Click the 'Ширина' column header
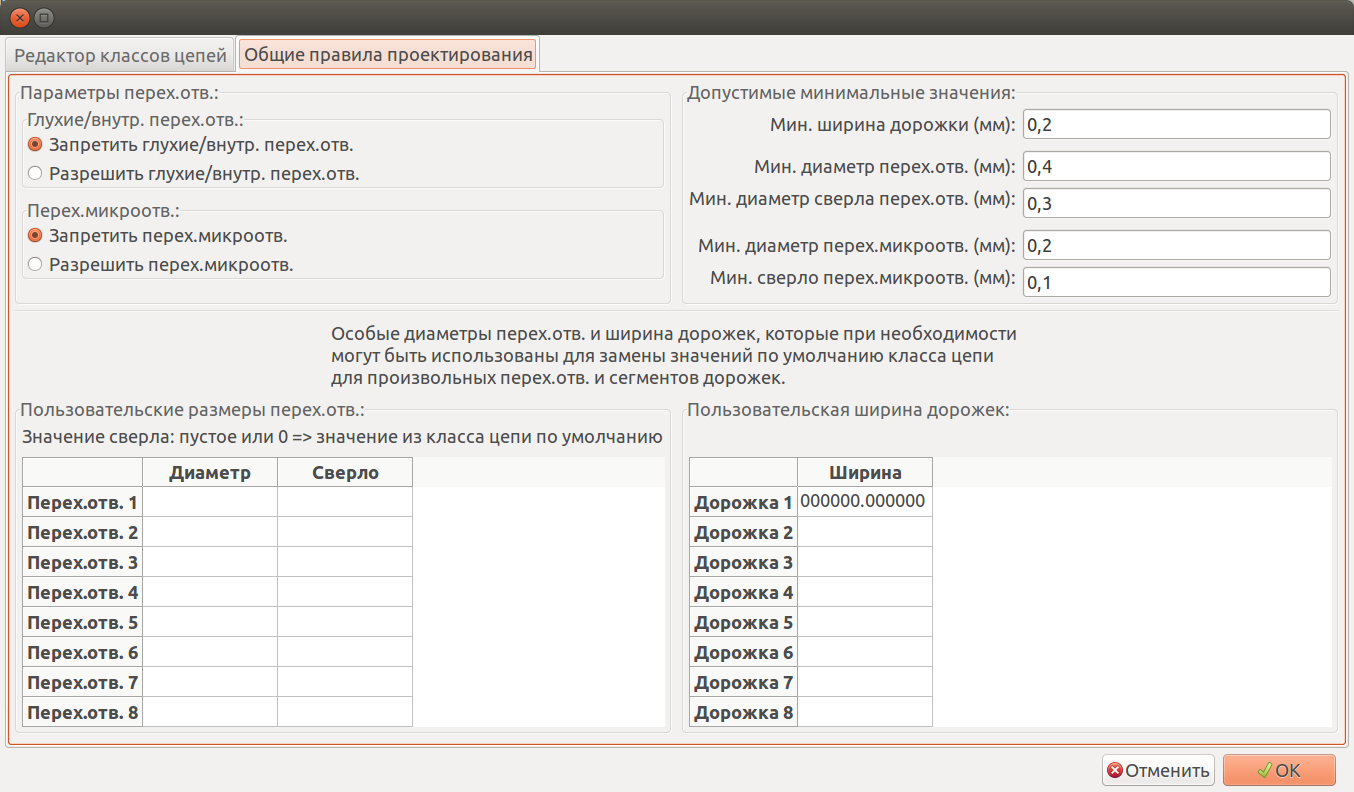 (x=864, y=472)
